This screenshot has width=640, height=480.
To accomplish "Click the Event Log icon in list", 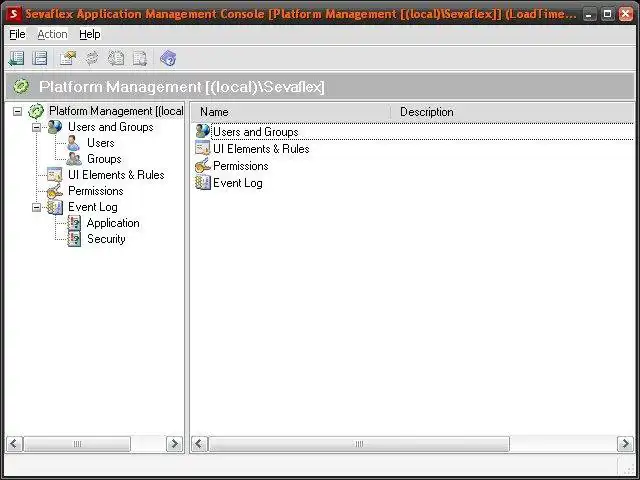I will 202,182.
